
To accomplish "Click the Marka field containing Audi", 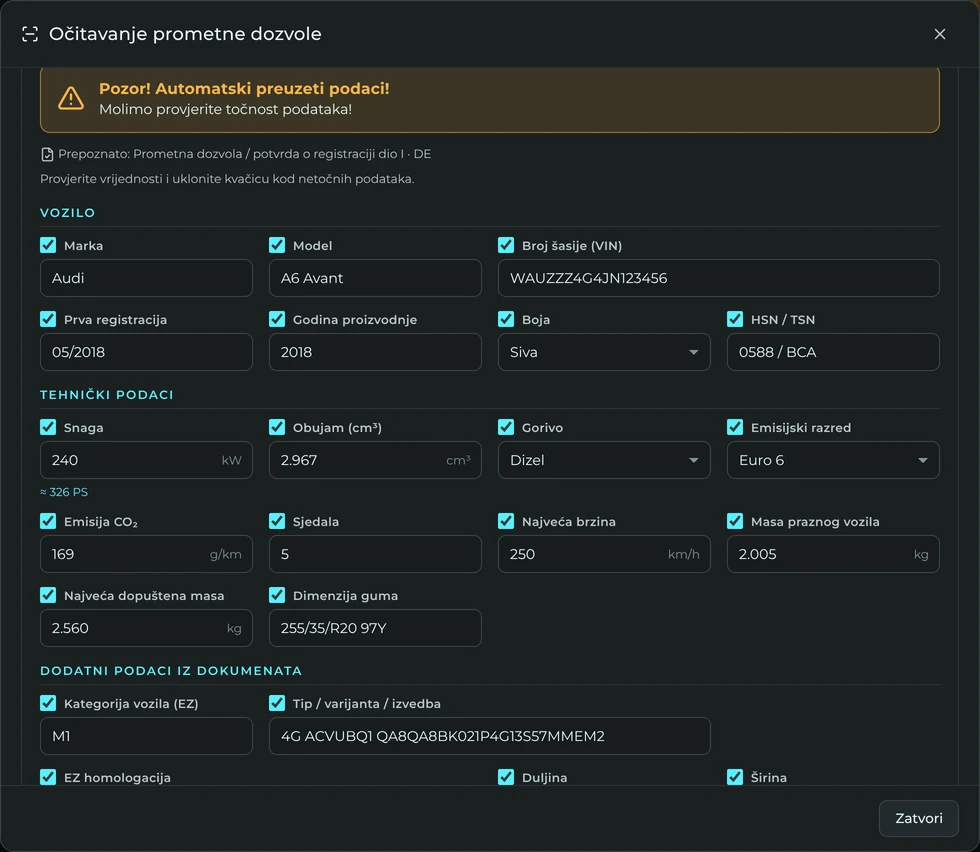I will (x=146, y=278).
